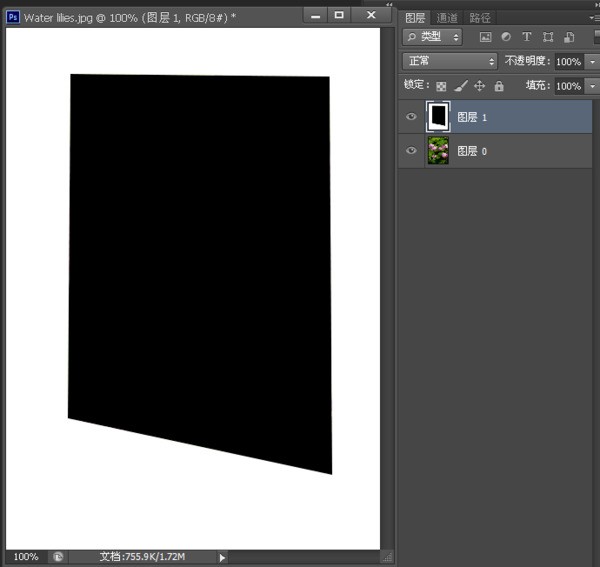Lock transparent pixels checkerboard icon

(x=441, y=86)
